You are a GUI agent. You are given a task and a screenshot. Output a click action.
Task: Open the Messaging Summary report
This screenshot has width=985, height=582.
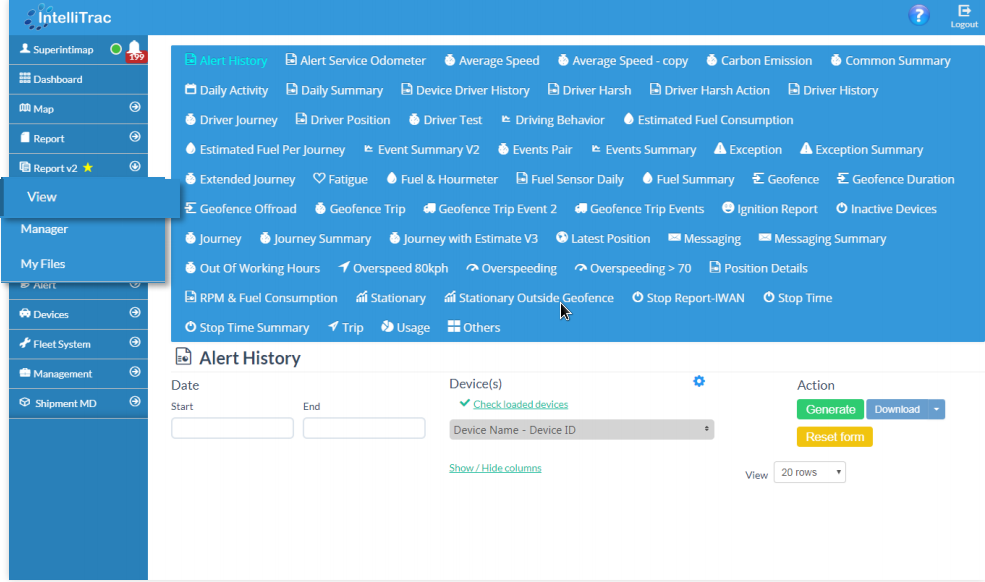point(822,238)
